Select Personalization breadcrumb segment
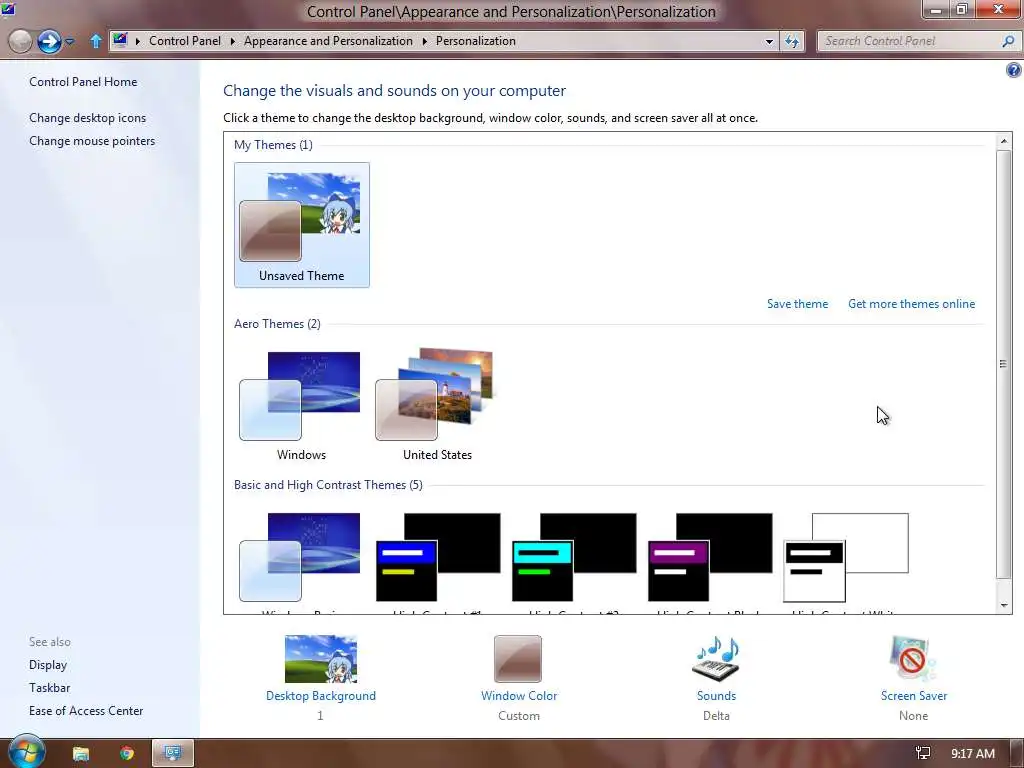Image resolution: width=1024 pixels, height=768 pixels. click(x=475, y=41)
